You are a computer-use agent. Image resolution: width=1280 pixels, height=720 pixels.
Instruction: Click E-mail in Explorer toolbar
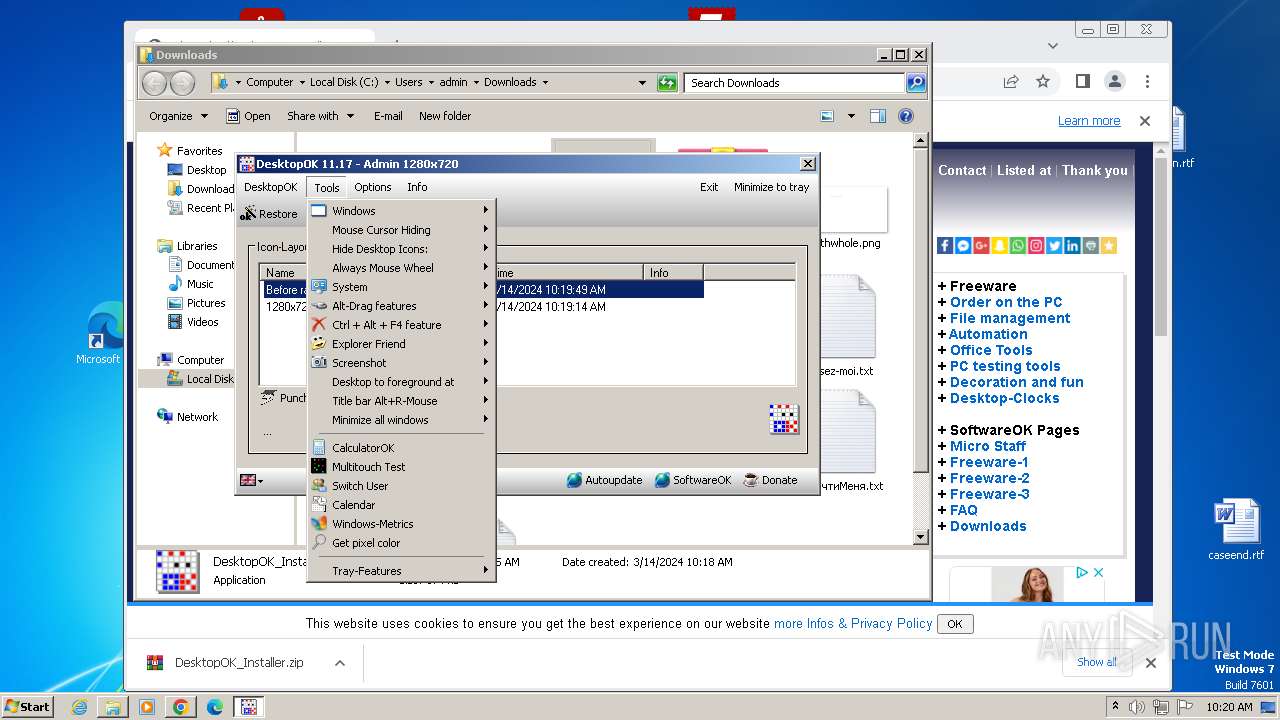pyautogui.click(x=388, y=116)
